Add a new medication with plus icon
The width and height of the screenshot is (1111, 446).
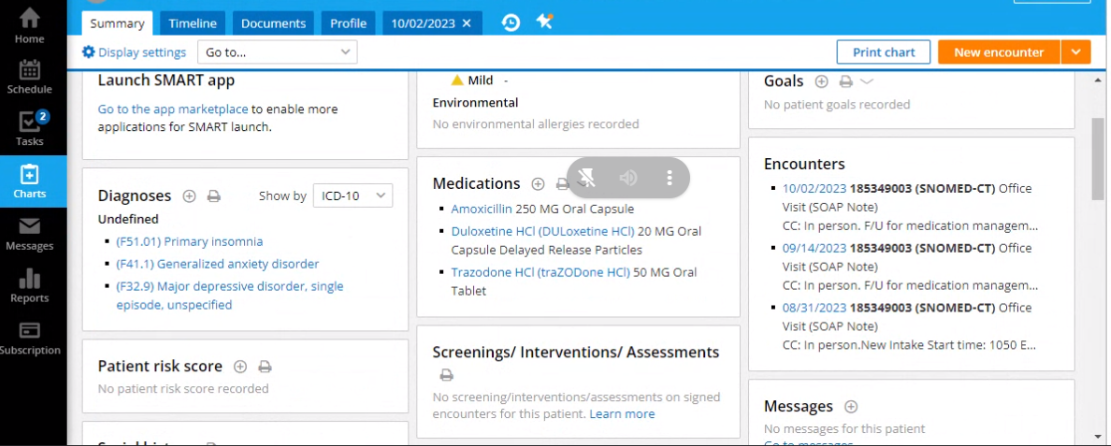[x=538, y=184]
